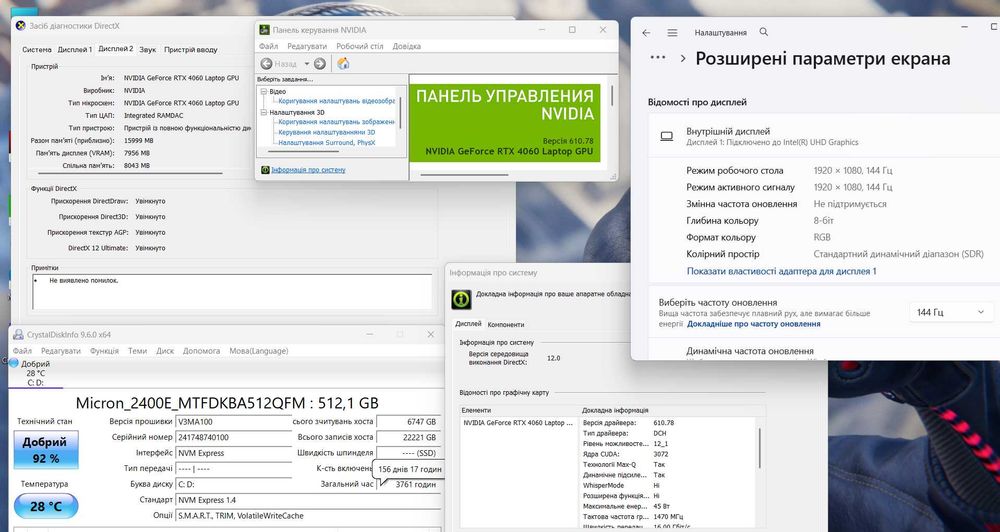This screenshot has width=1000, height=532.
Task: Click the vertical scrollbar of NVIDIA task tree
Action: point(401,115)
